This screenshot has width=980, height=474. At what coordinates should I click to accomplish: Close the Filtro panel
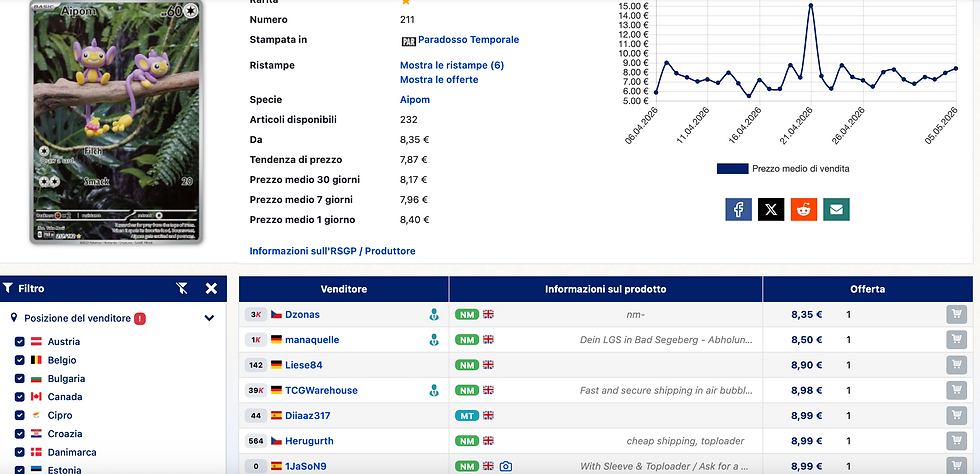(211, 288)
